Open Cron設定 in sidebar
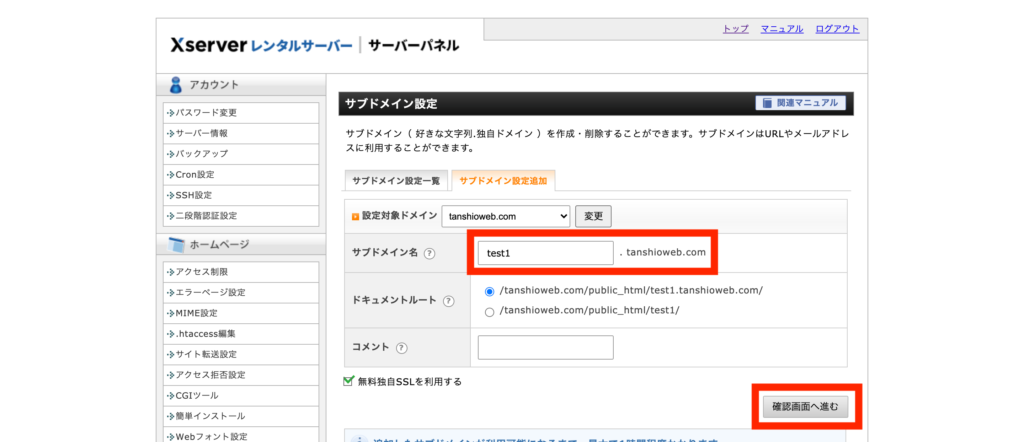The width and height of the screenshot is (1024, 442). (x=241, y=174)
